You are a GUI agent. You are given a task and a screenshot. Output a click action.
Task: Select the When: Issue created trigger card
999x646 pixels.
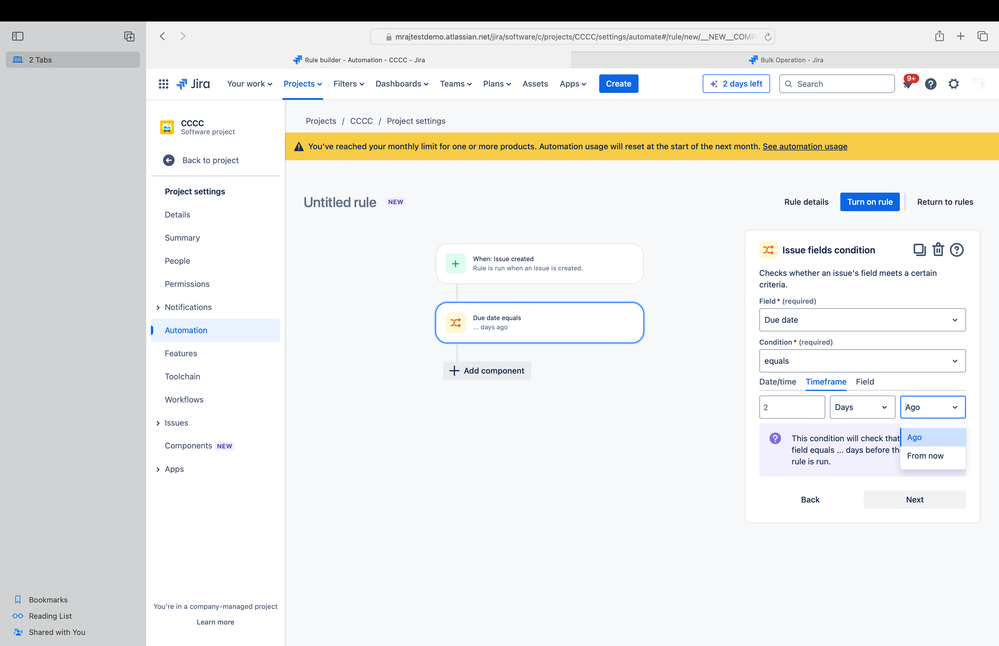pyautogui.click(x=540, y=263)
